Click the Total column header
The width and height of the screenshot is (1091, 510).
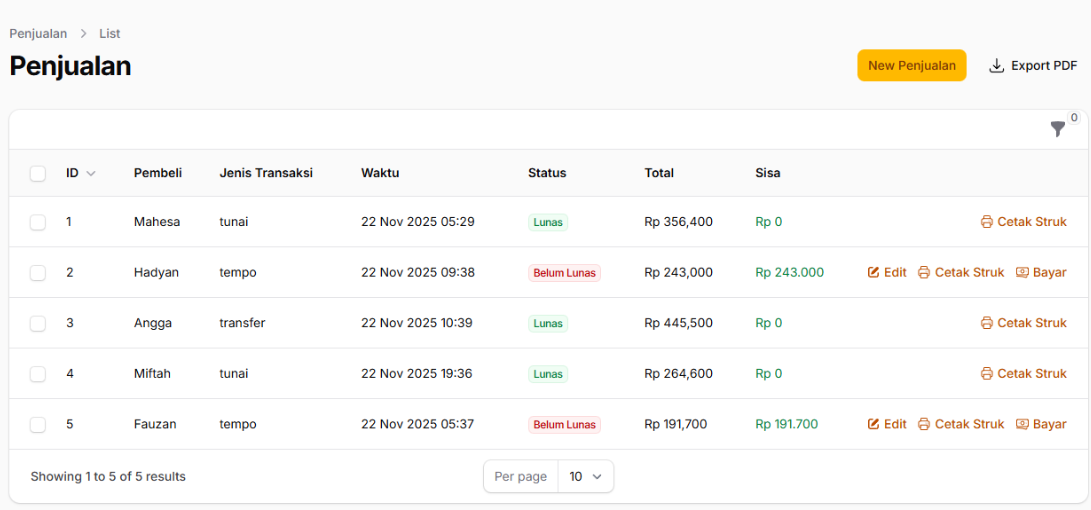(x=659, y=173)
